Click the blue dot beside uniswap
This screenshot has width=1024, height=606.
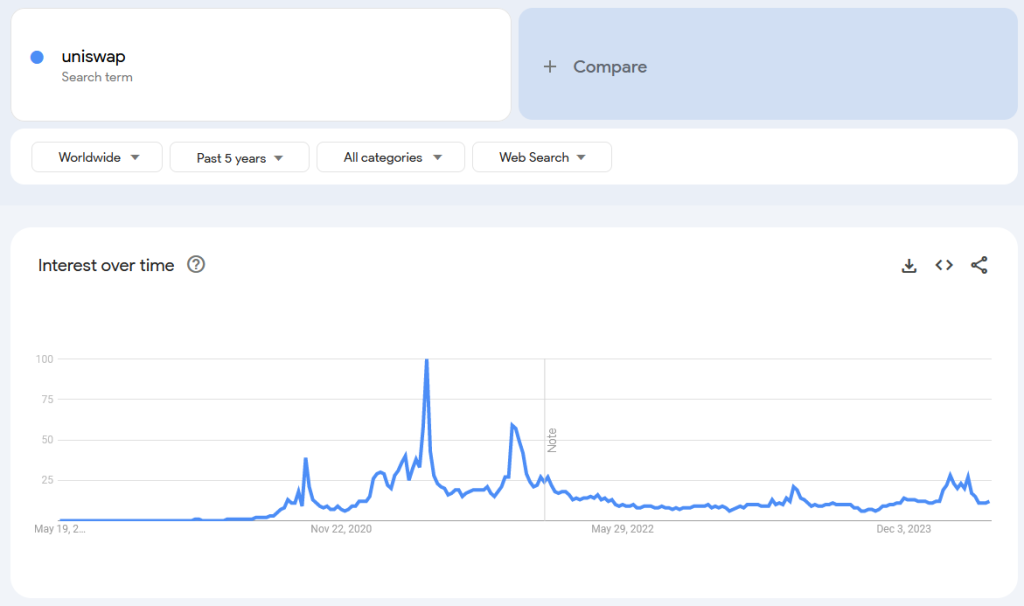[37, 57]
